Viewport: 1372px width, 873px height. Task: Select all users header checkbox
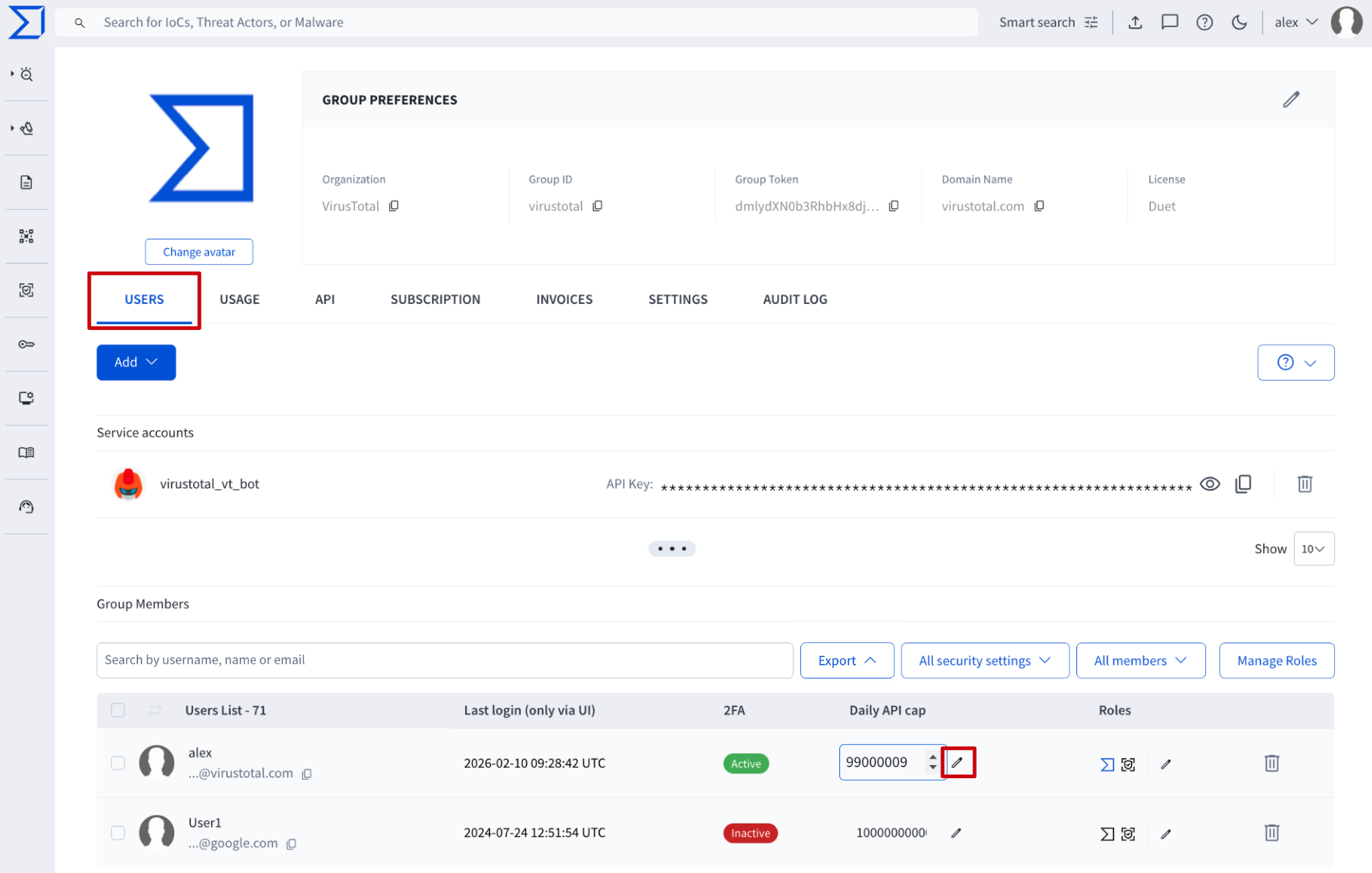coord(118,710)
